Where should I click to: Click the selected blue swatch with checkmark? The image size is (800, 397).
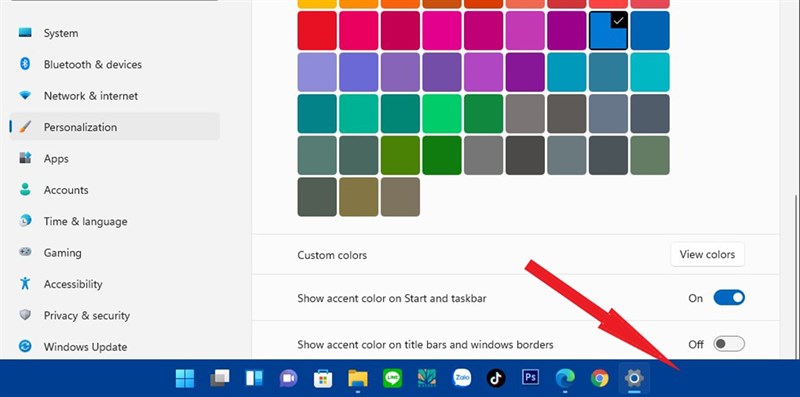click(x=608, y=31)
